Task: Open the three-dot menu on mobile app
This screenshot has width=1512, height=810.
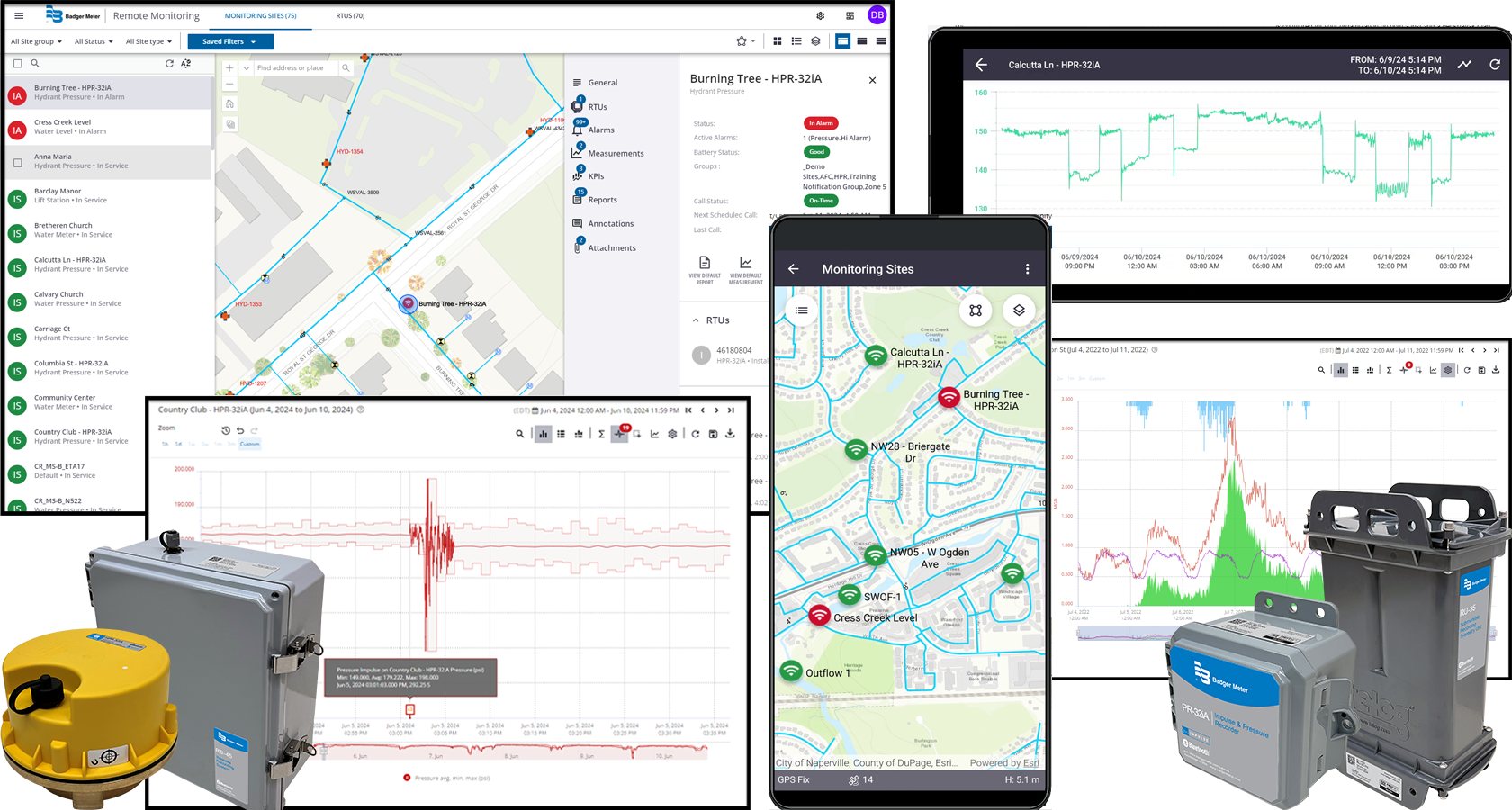Action: click(1027, 269)
